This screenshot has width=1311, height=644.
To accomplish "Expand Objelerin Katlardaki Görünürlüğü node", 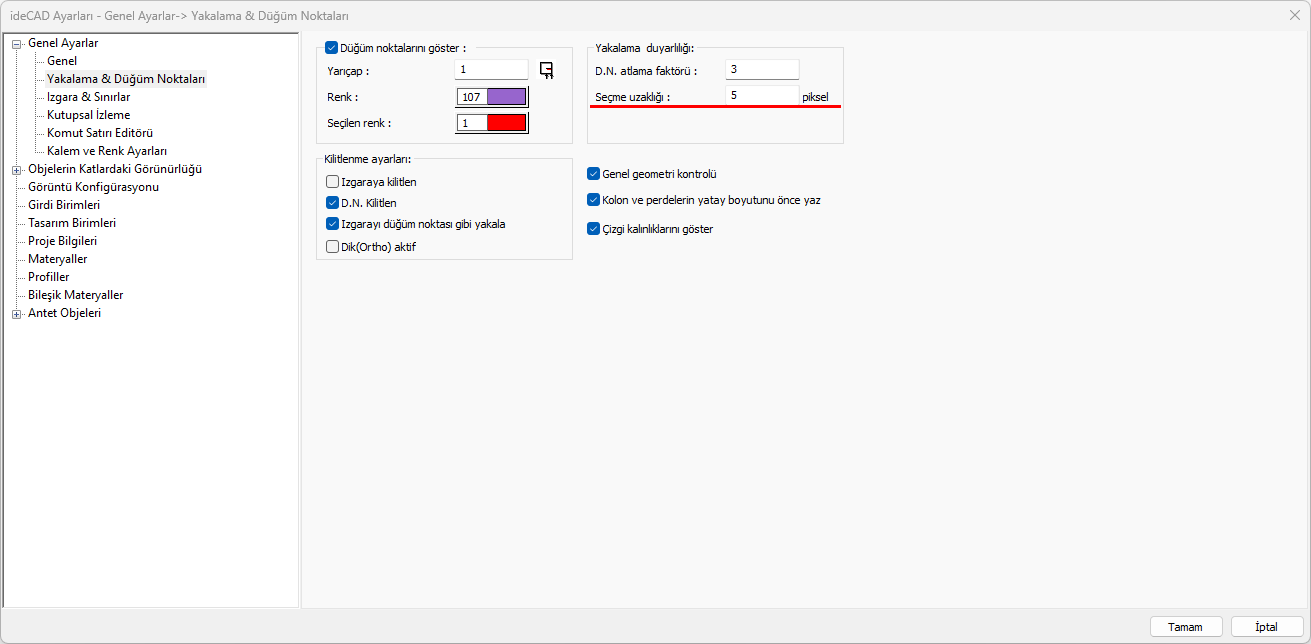I will click(16, 170).
